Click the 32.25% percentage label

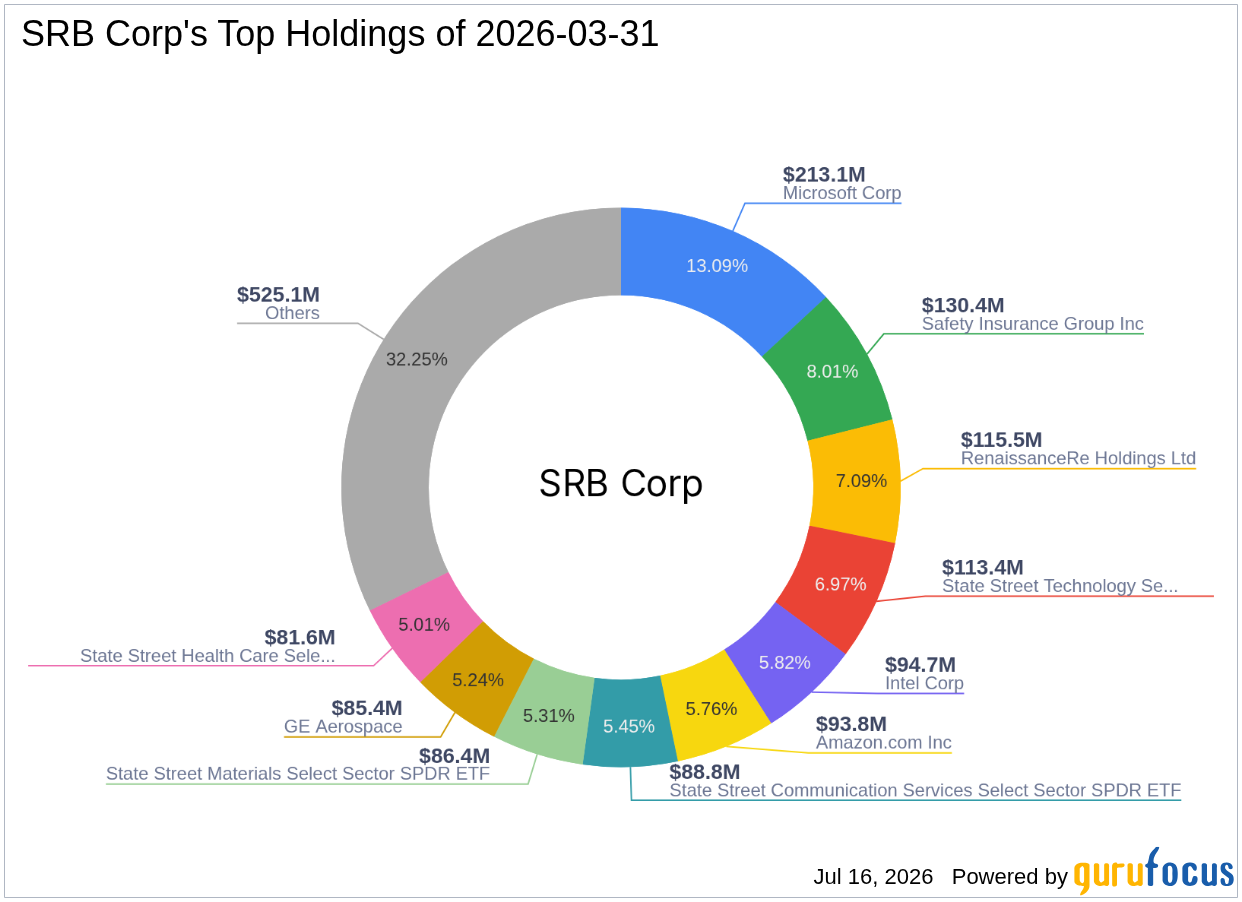[417, 359]
